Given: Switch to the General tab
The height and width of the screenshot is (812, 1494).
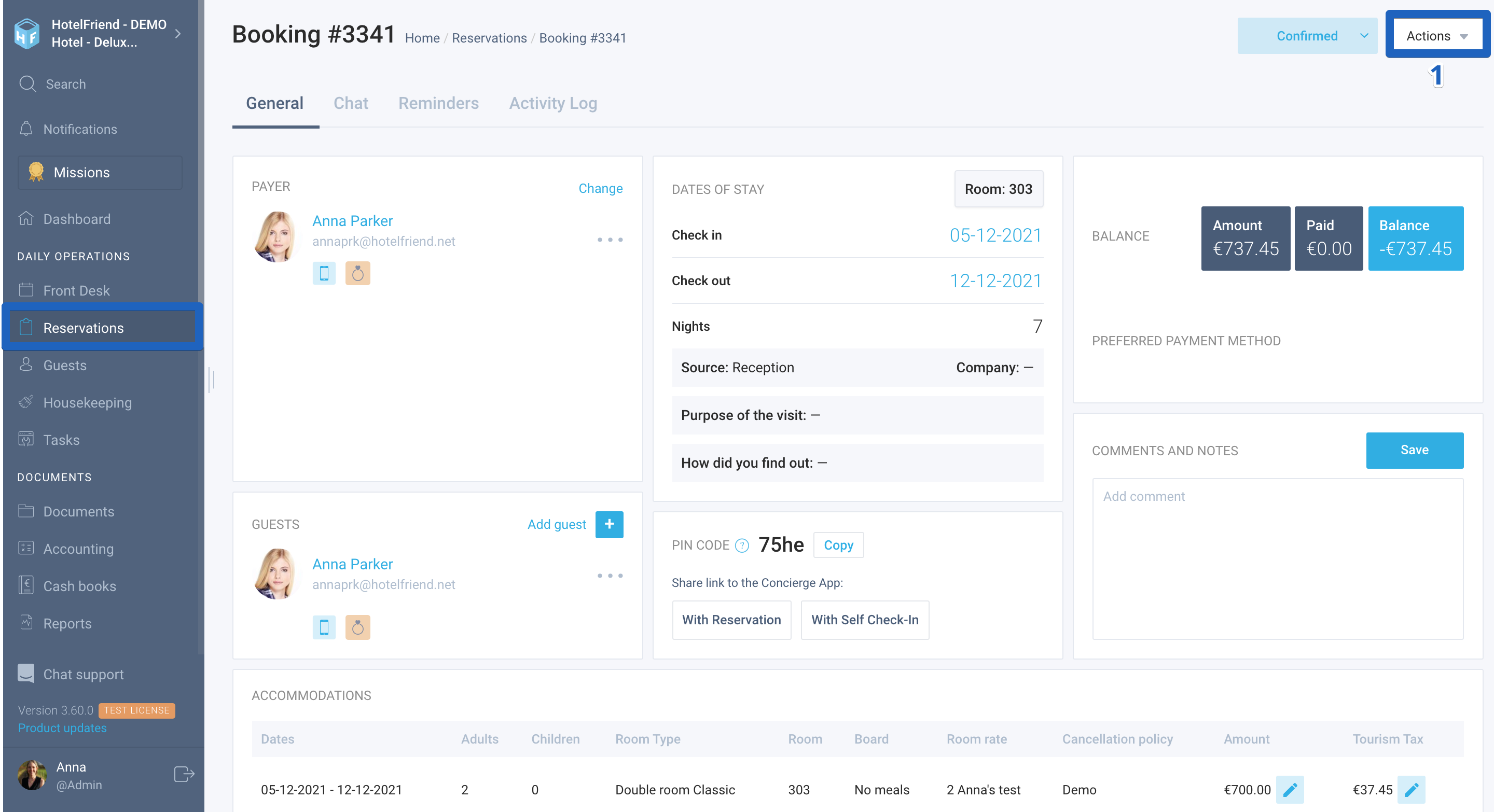Looking at the screenshot, I should tap(275, 103).
